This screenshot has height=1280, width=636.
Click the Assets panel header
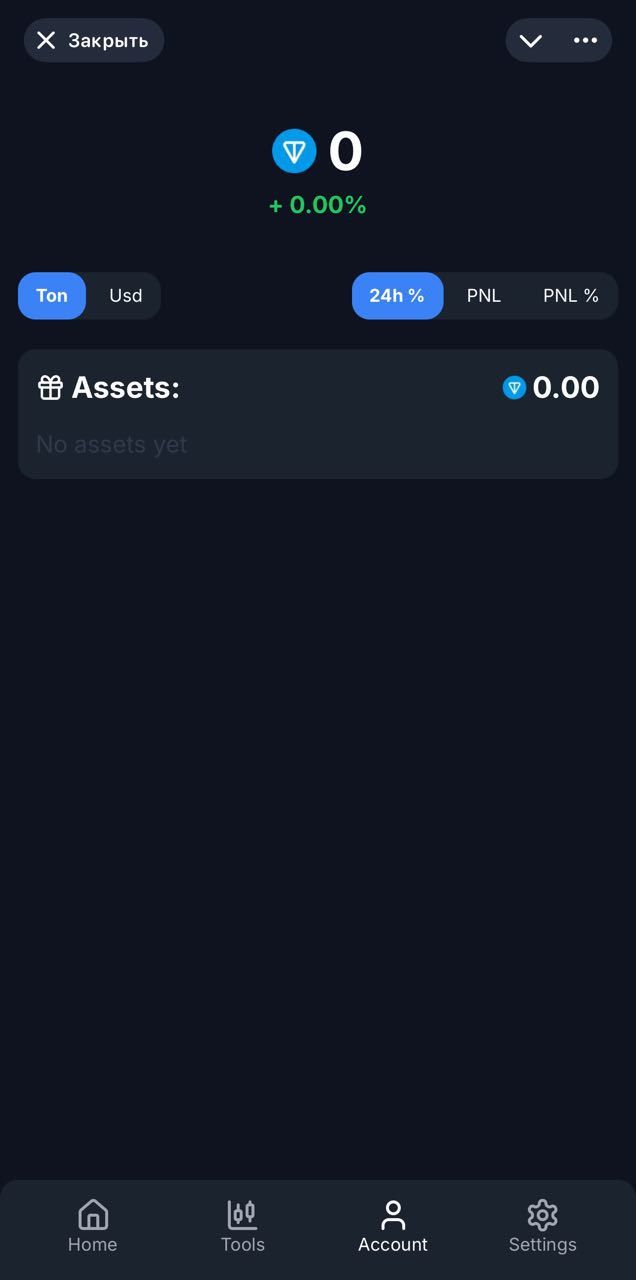click(129, 387)
